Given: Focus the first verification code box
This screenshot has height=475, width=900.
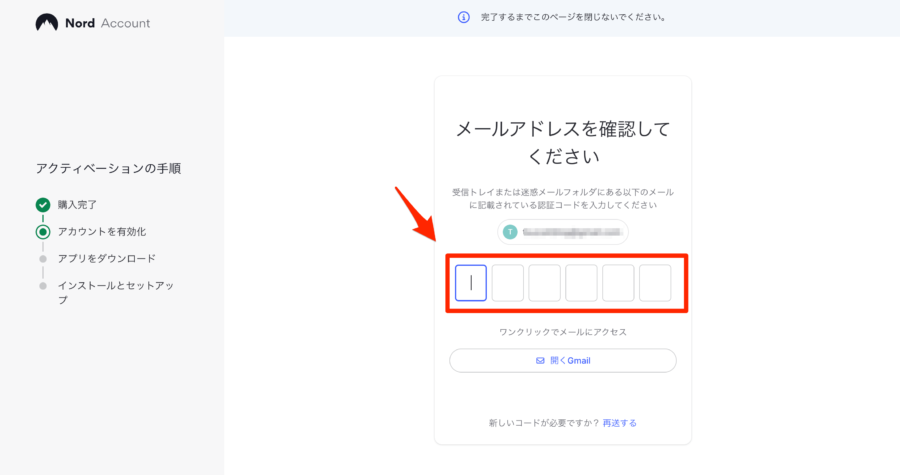Looking at the screenshot, I should pos(471,283).
